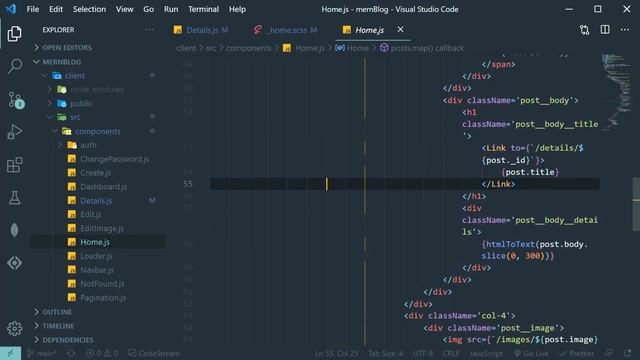This screenshot has width=640, height=360.
Task: Click the synchronize changes icon in status bar
Action: point(71,353)
